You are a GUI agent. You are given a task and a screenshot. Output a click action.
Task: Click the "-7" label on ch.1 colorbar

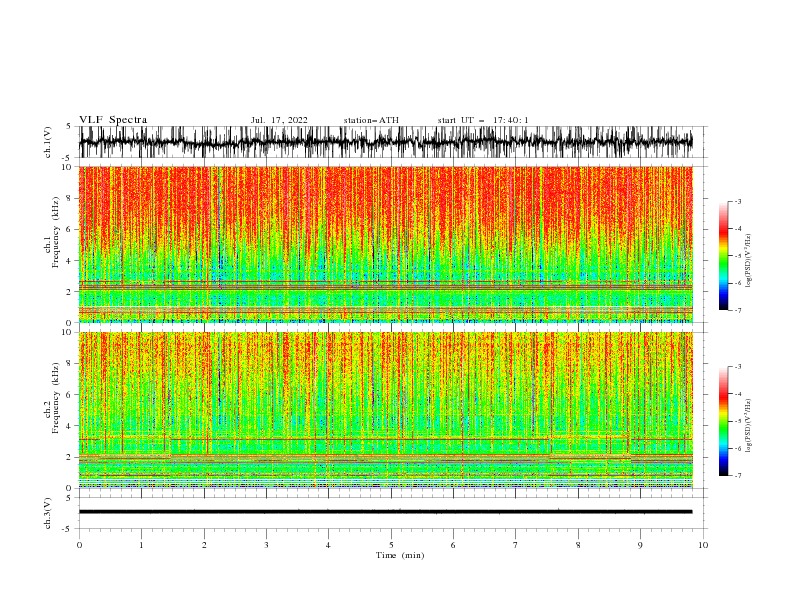[x=737, y=310]
